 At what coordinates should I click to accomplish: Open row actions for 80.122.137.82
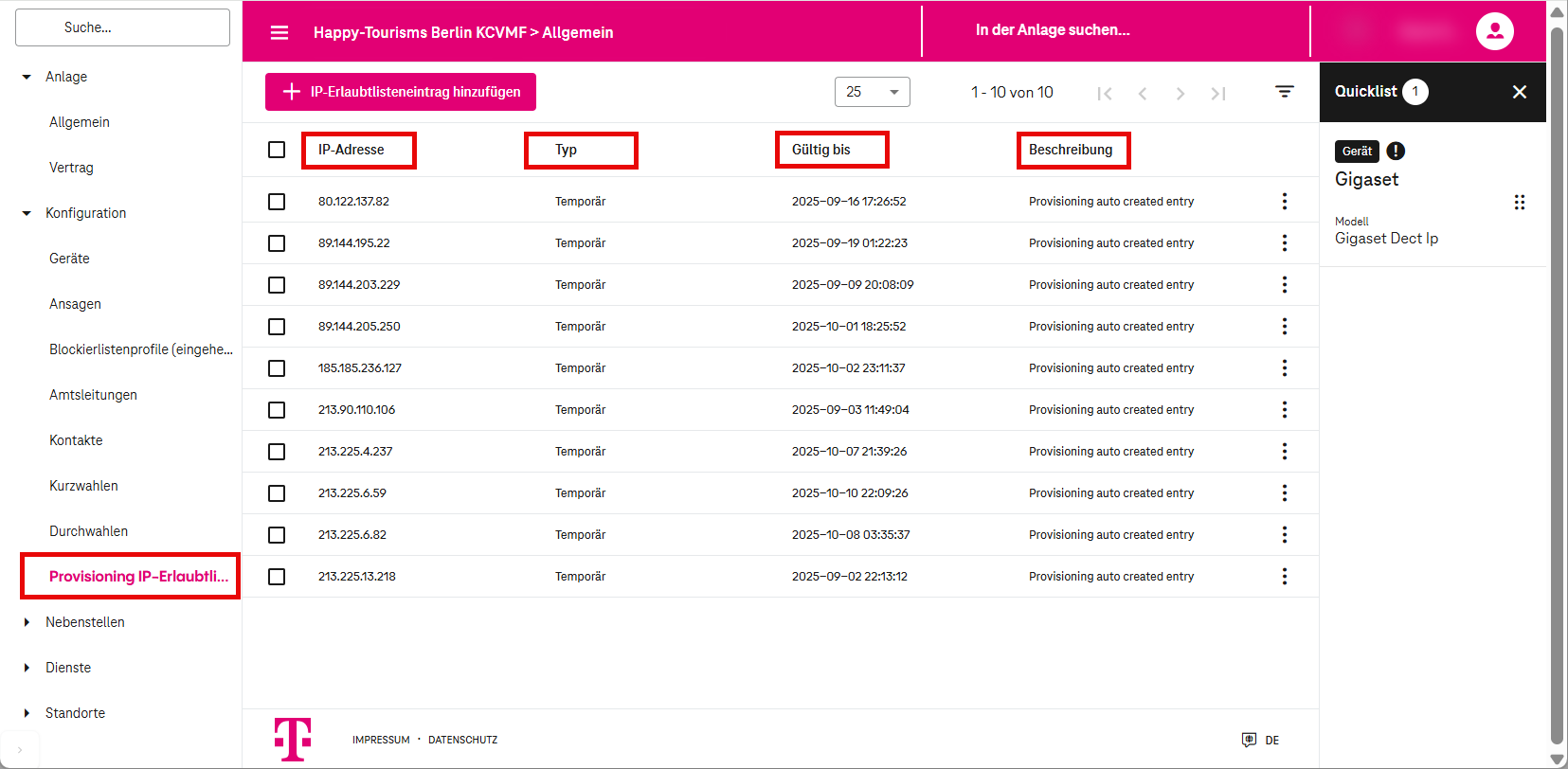(x=1284, y=201)
